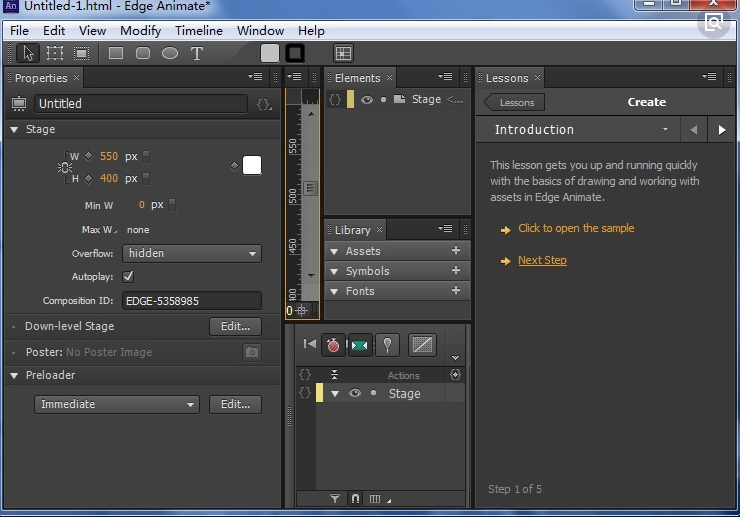Click the go to start playback button
Screen dimensions: 740x517
310,344
